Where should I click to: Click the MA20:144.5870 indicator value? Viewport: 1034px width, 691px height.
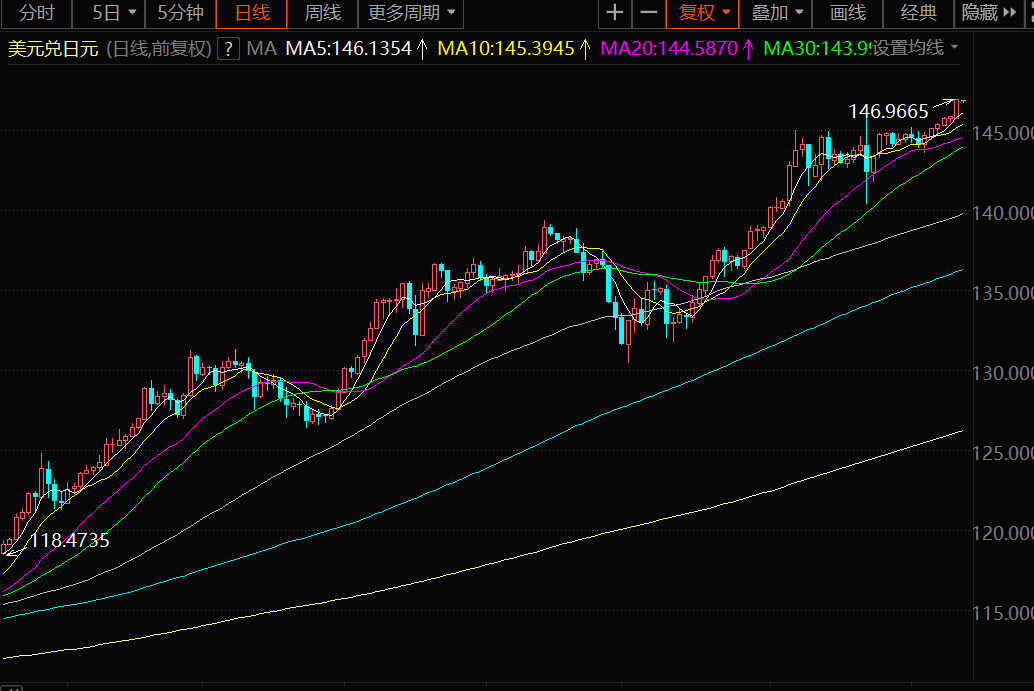[x=677, y=49]
